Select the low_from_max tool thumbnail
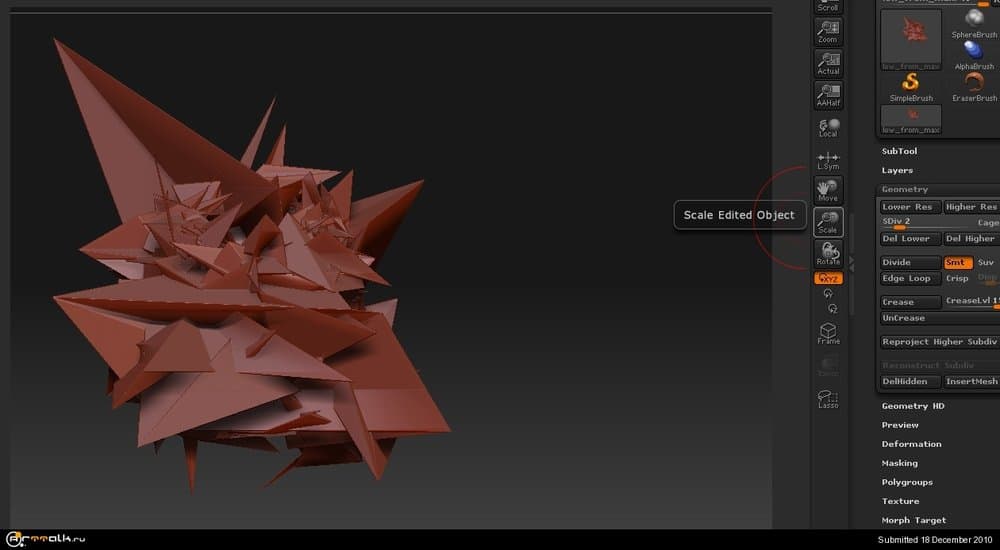1000x550 pixels. 911,38
